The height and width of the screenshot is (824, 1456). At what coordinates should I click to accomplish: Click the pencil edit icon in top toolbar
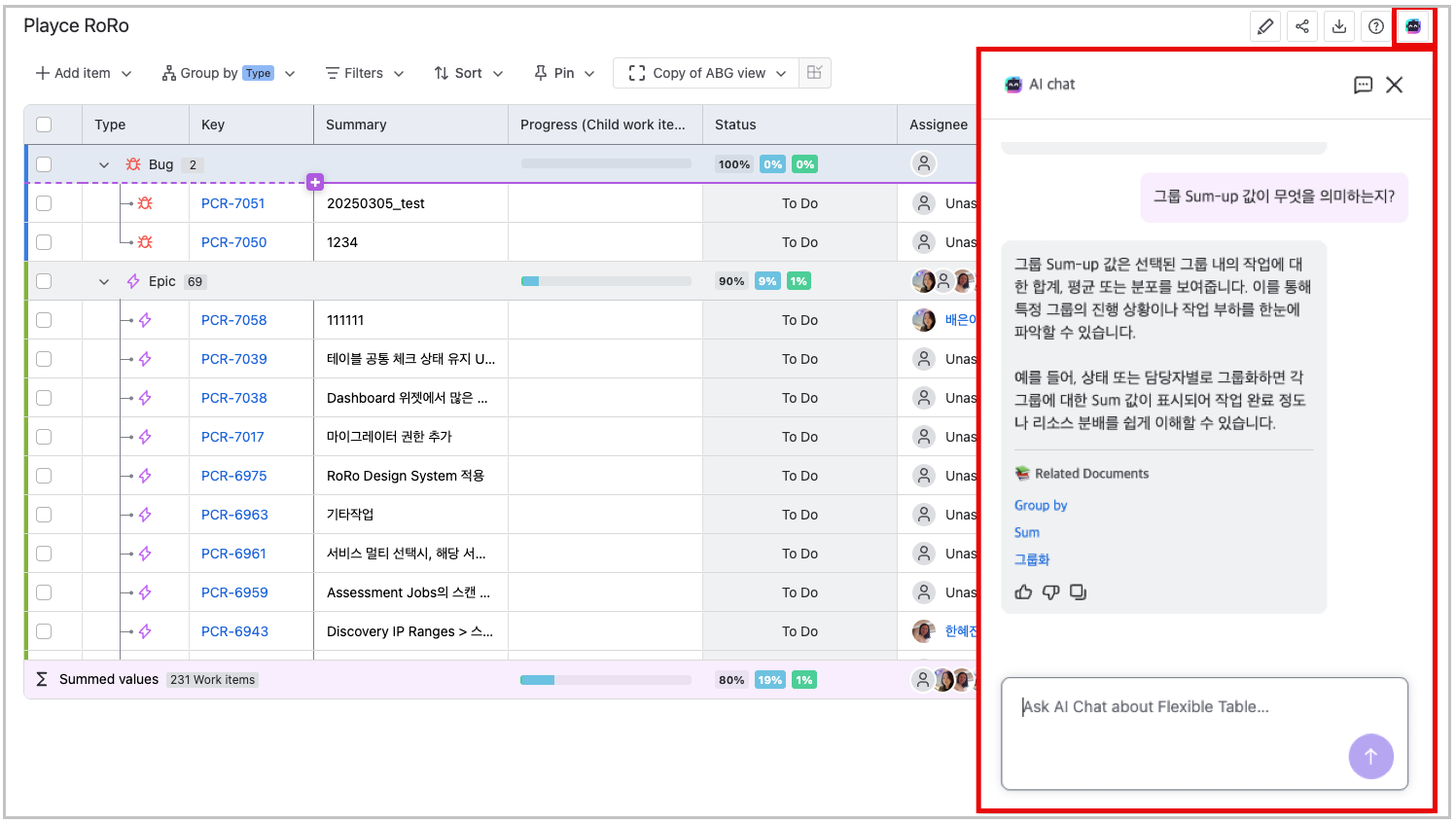tap(1265, 25)
